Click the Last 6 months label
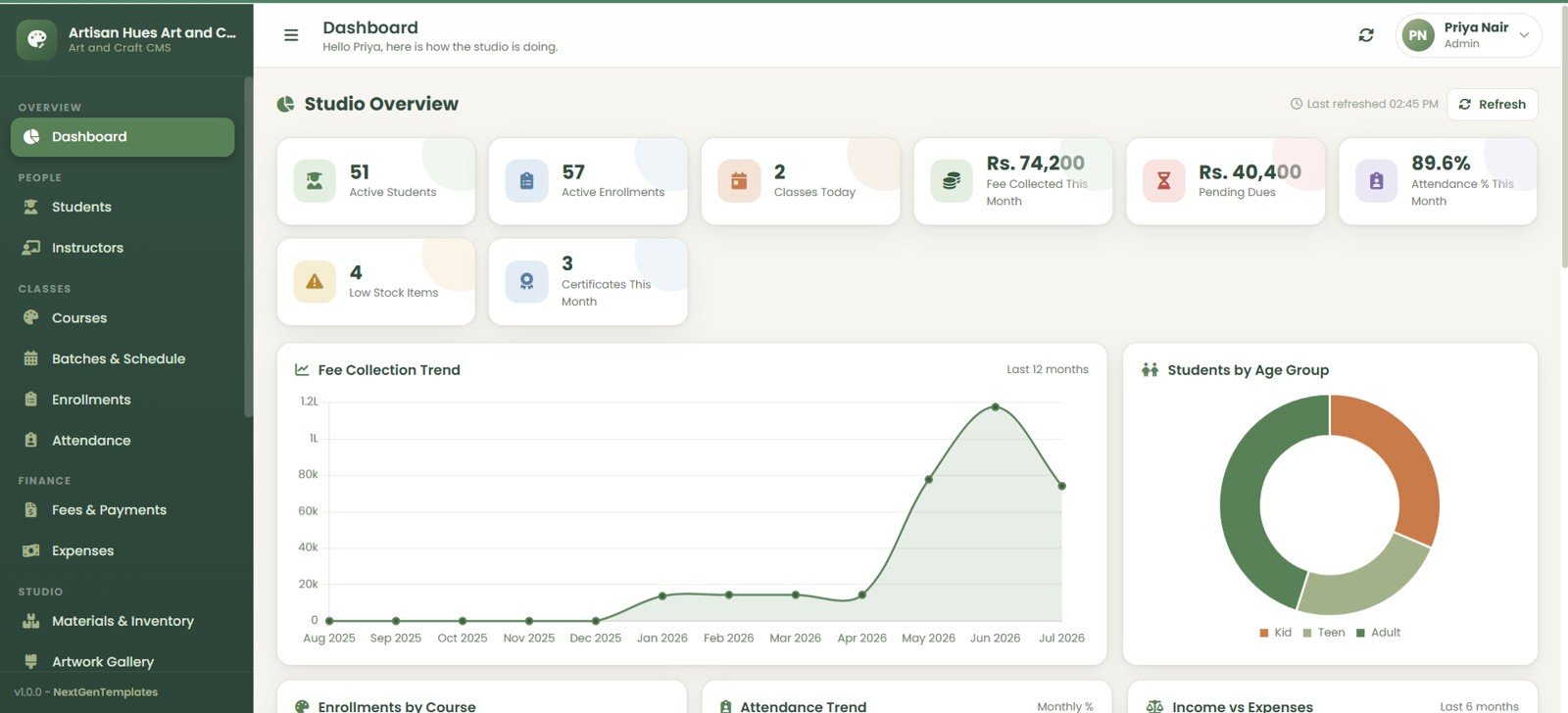Viewport: 1568px width, 713px height. (1479, 706)
